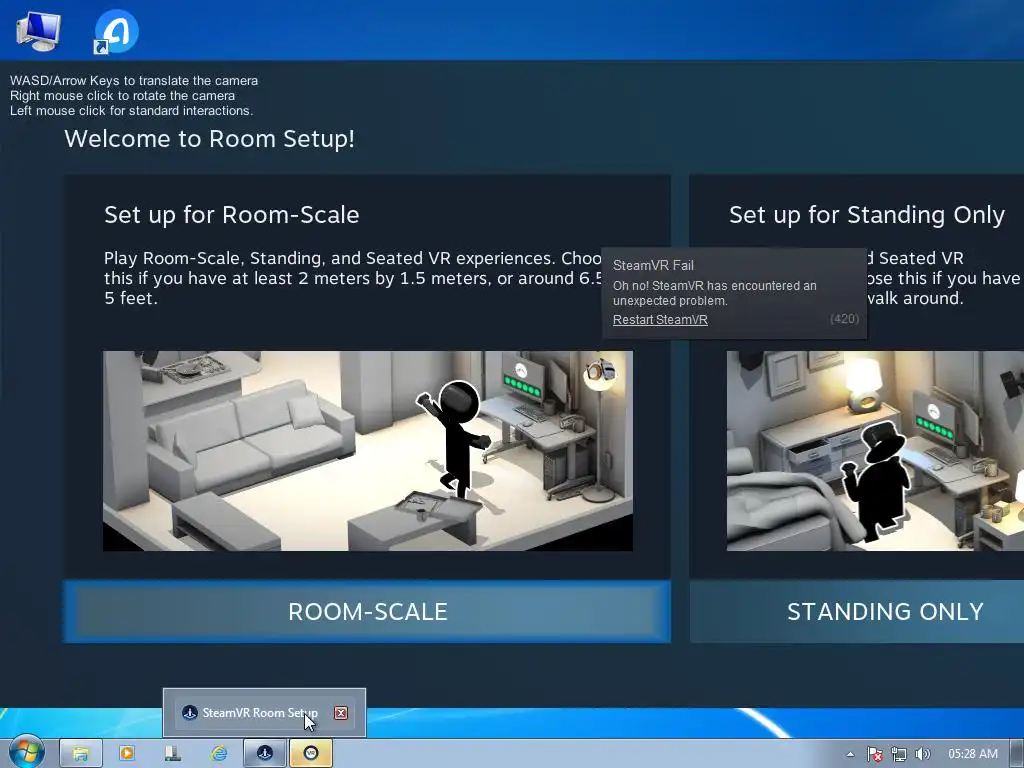Launch Internet Explorer from the taskbar

click(219, 754)
